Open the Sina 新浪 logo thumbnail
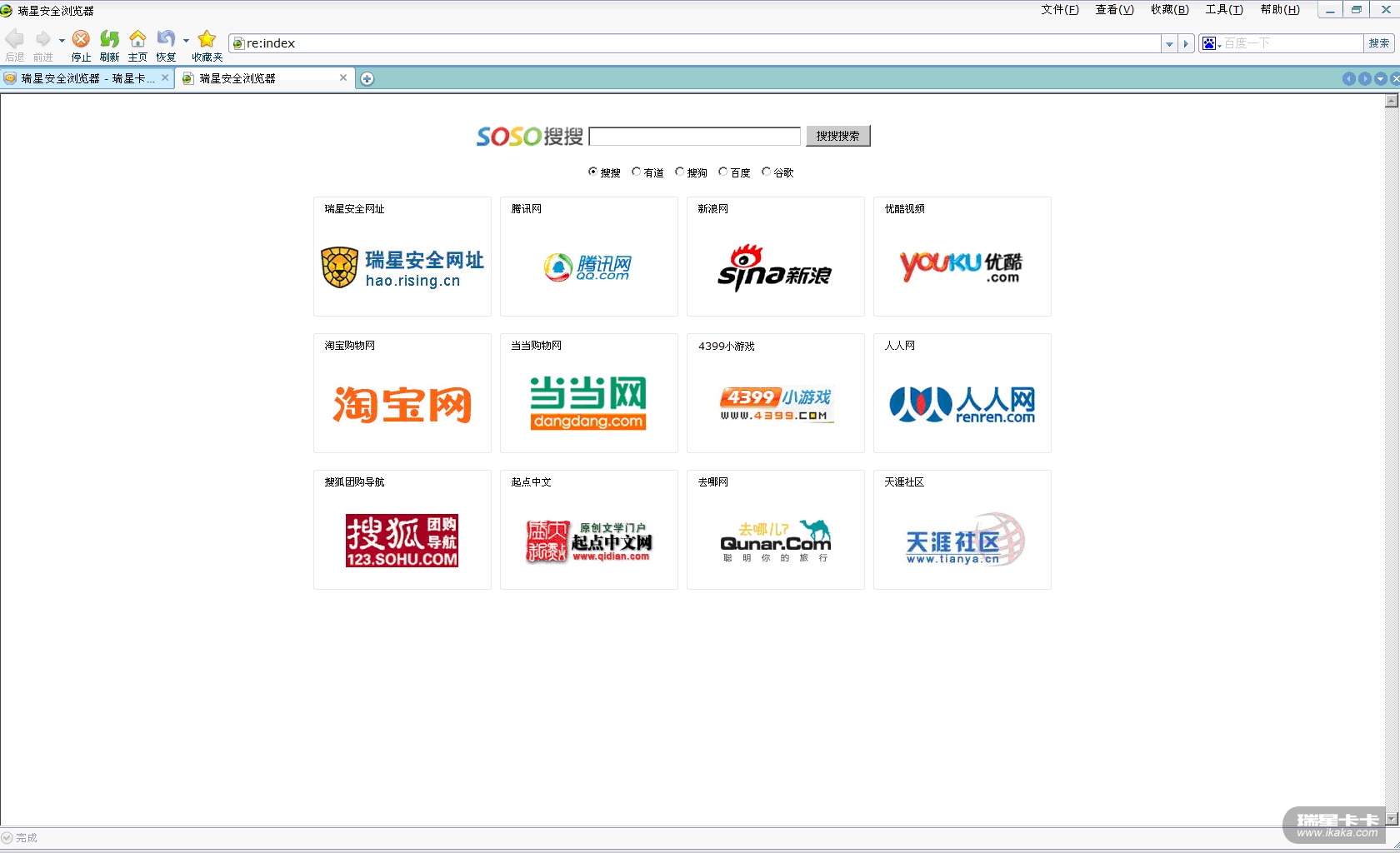Screen dimensions: 1400x853 pyautogui.click(x=775, y=268)
